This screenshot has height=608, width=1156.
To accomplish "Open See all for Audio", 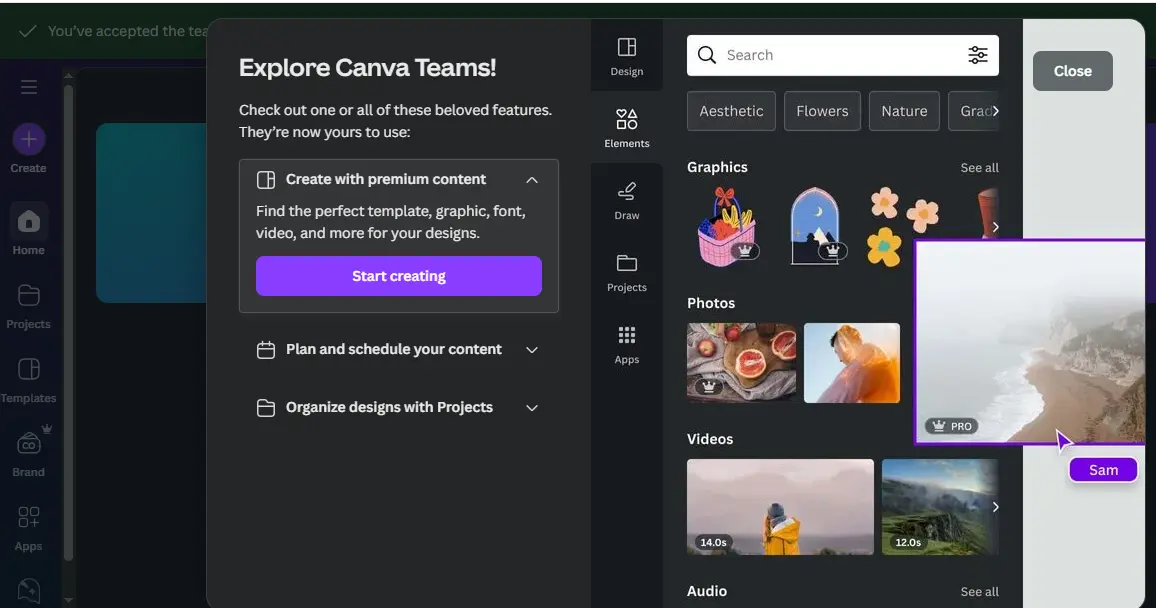I will (x=979, y=592).
